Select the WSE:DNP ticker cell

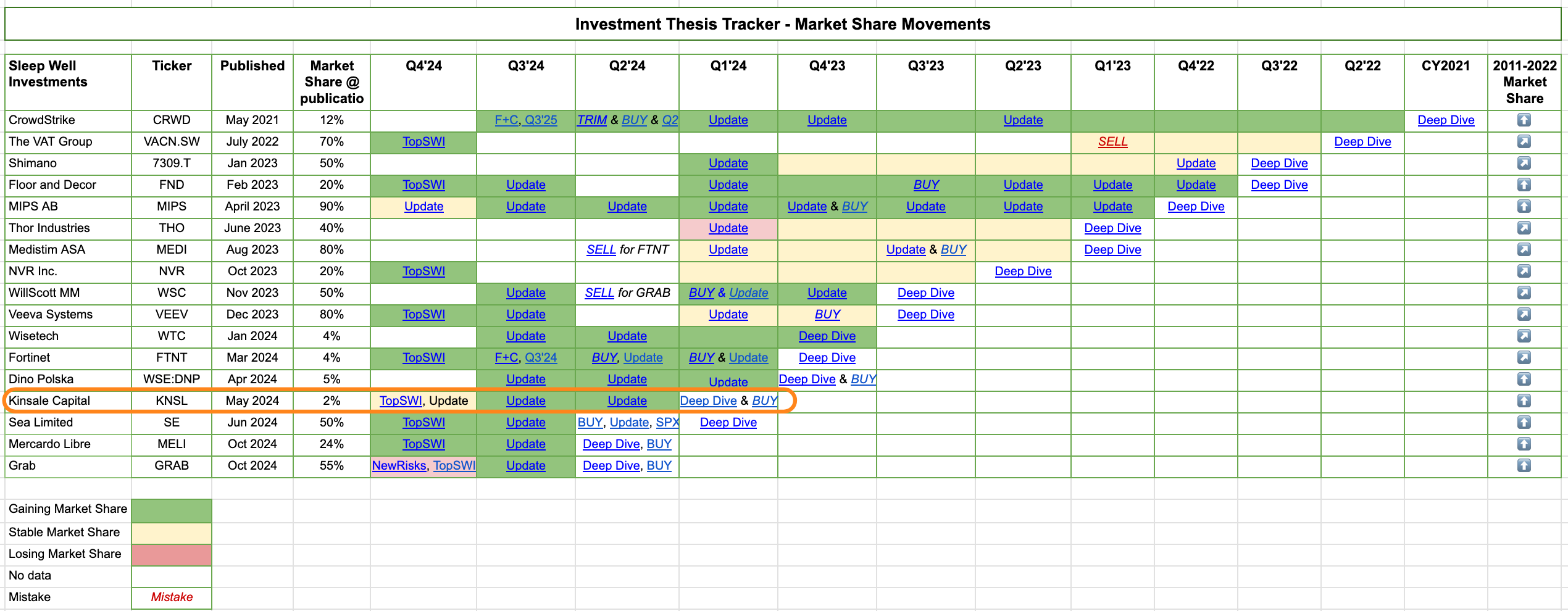[172, 379]
